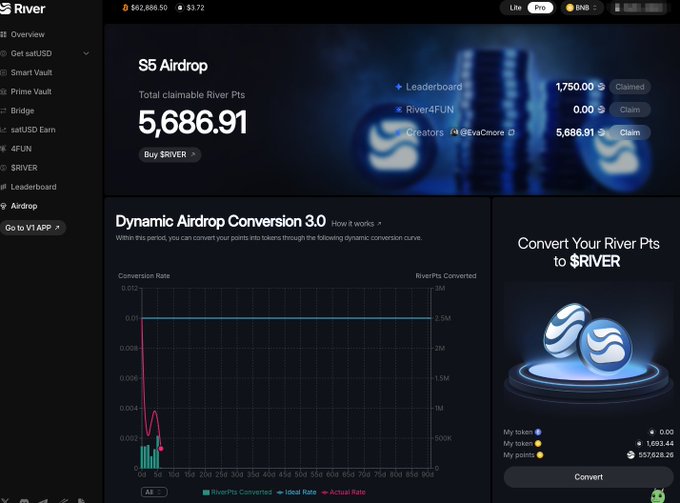The width and height of the screenshot is (680, 503).
Task: Click the icon beside River4FUN reward row
Action: pos(398,110)
